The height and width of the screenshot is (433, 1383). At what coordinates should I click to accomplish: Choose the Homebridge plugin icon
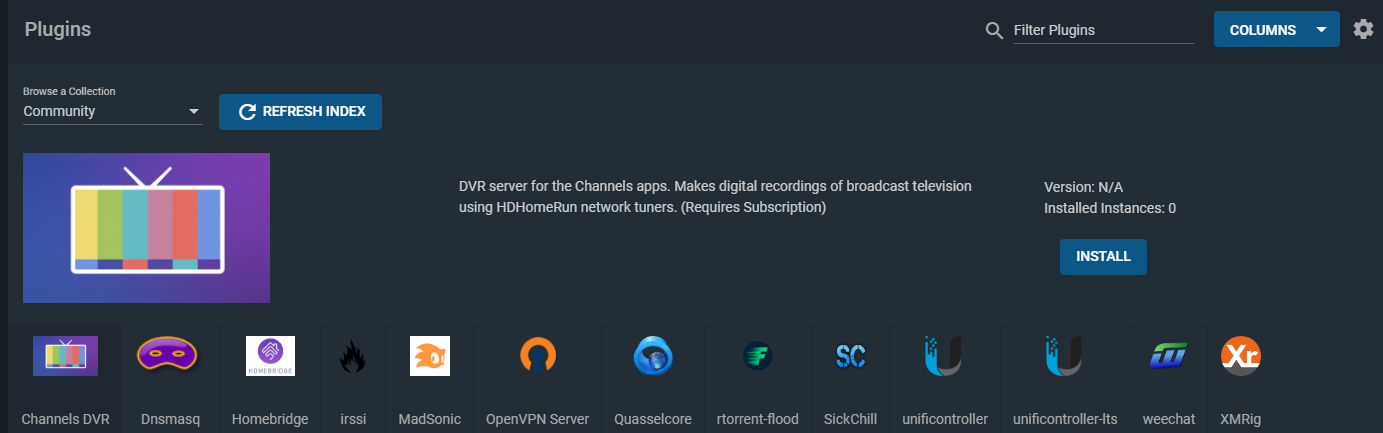(x=270, y=356)
